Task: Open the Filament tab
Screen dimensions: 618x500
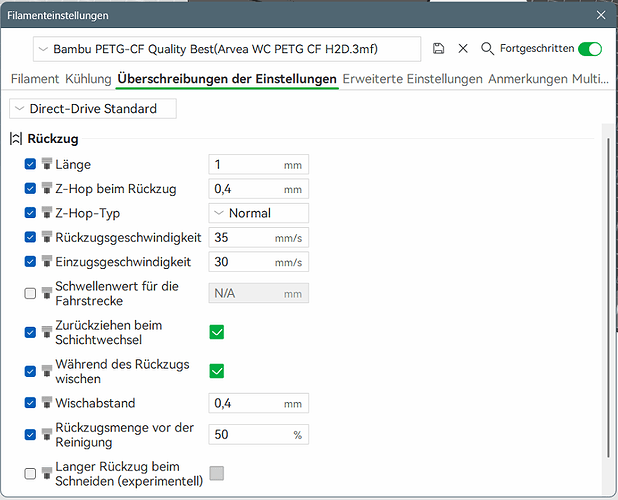Action: [x=35, y=79]
